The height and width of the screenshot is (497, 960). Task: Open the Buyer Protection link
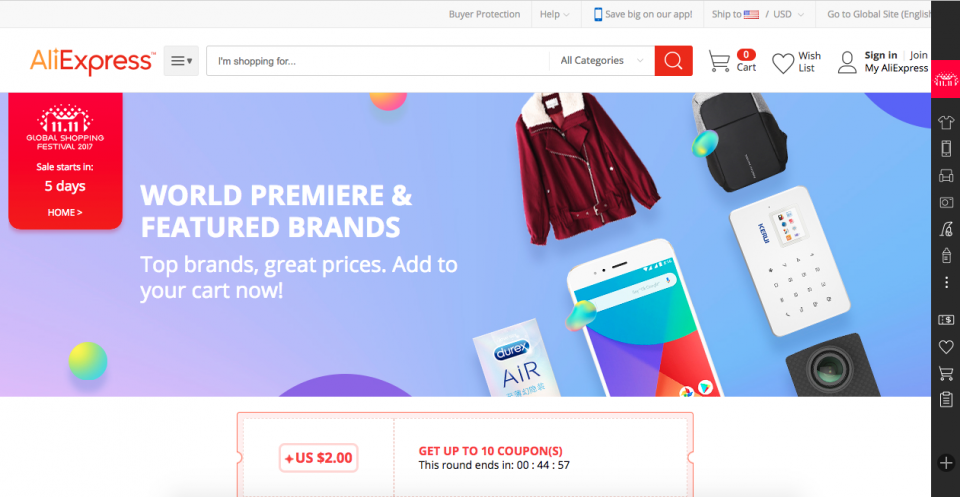[x=484, y=14]
